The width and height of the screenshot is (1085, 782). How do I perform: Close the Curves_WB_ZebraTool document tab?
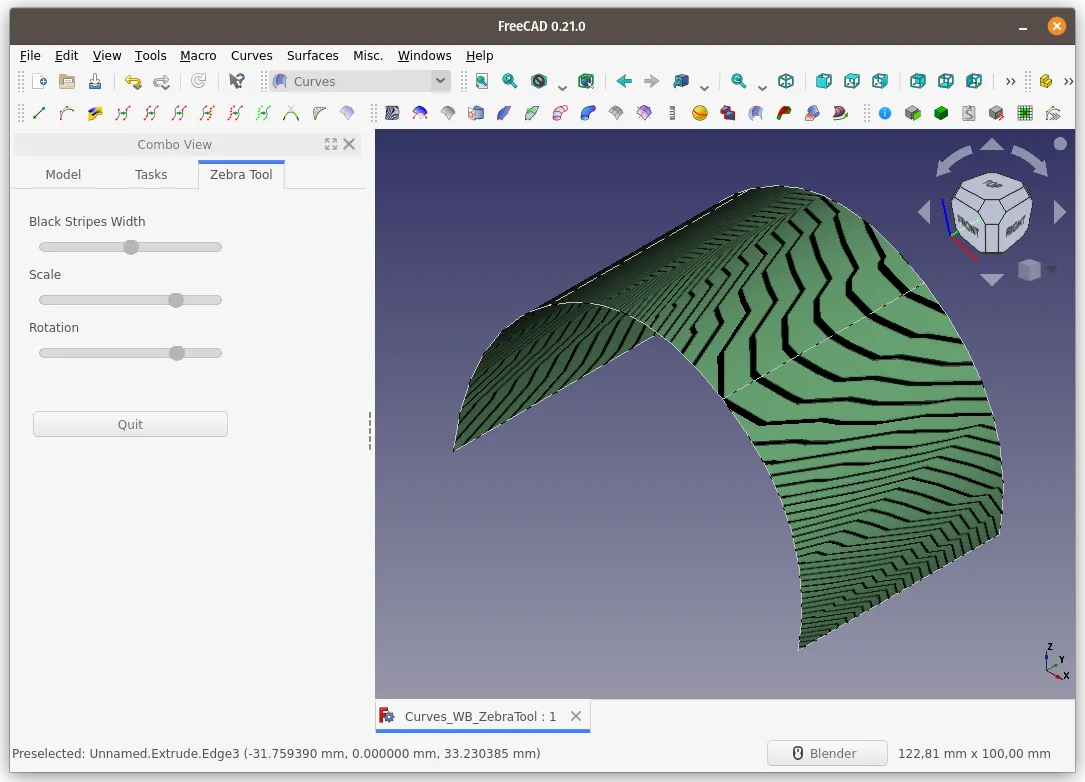[x=576, y=716]
